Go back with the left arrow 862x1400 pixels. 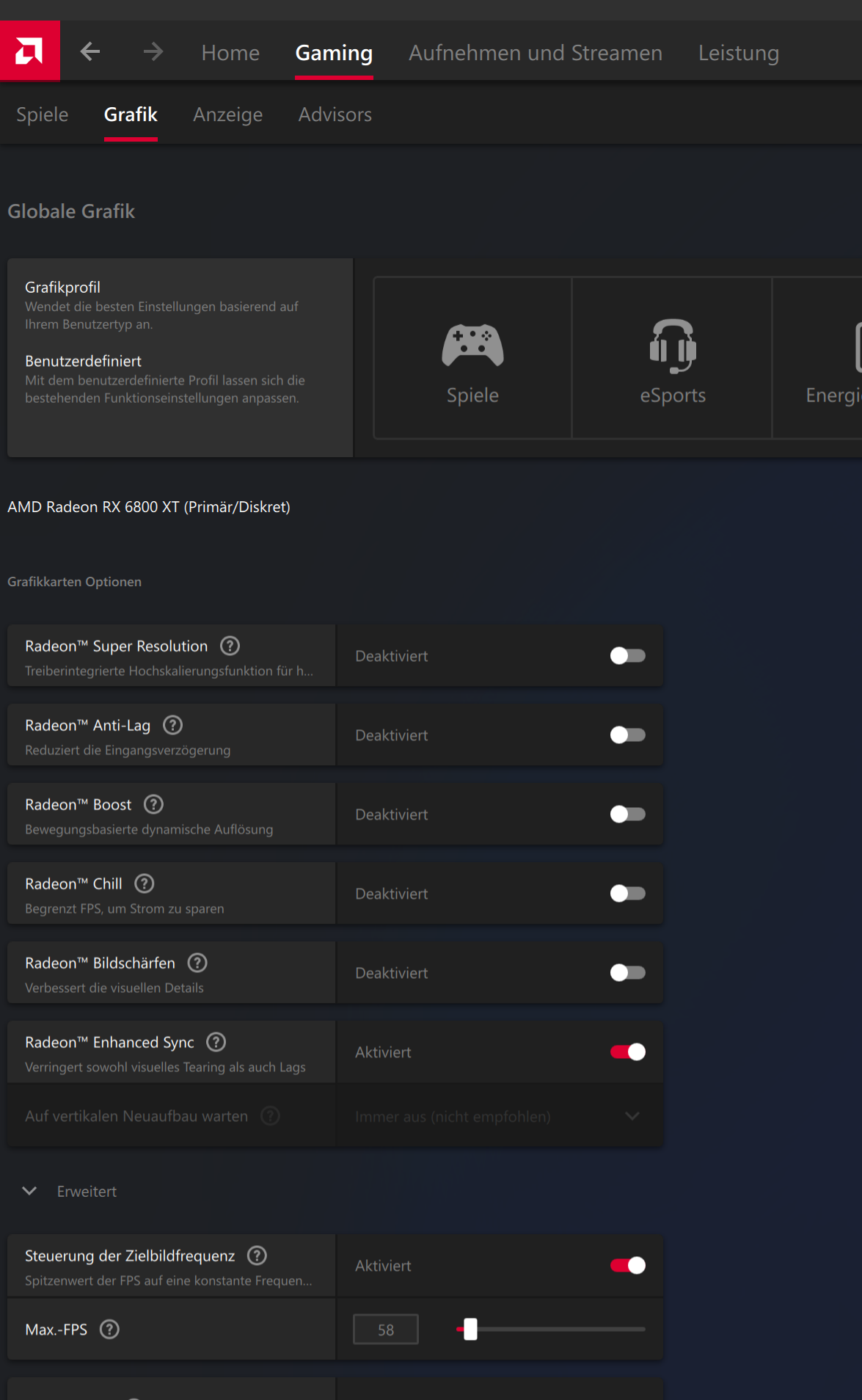[90, 51]
